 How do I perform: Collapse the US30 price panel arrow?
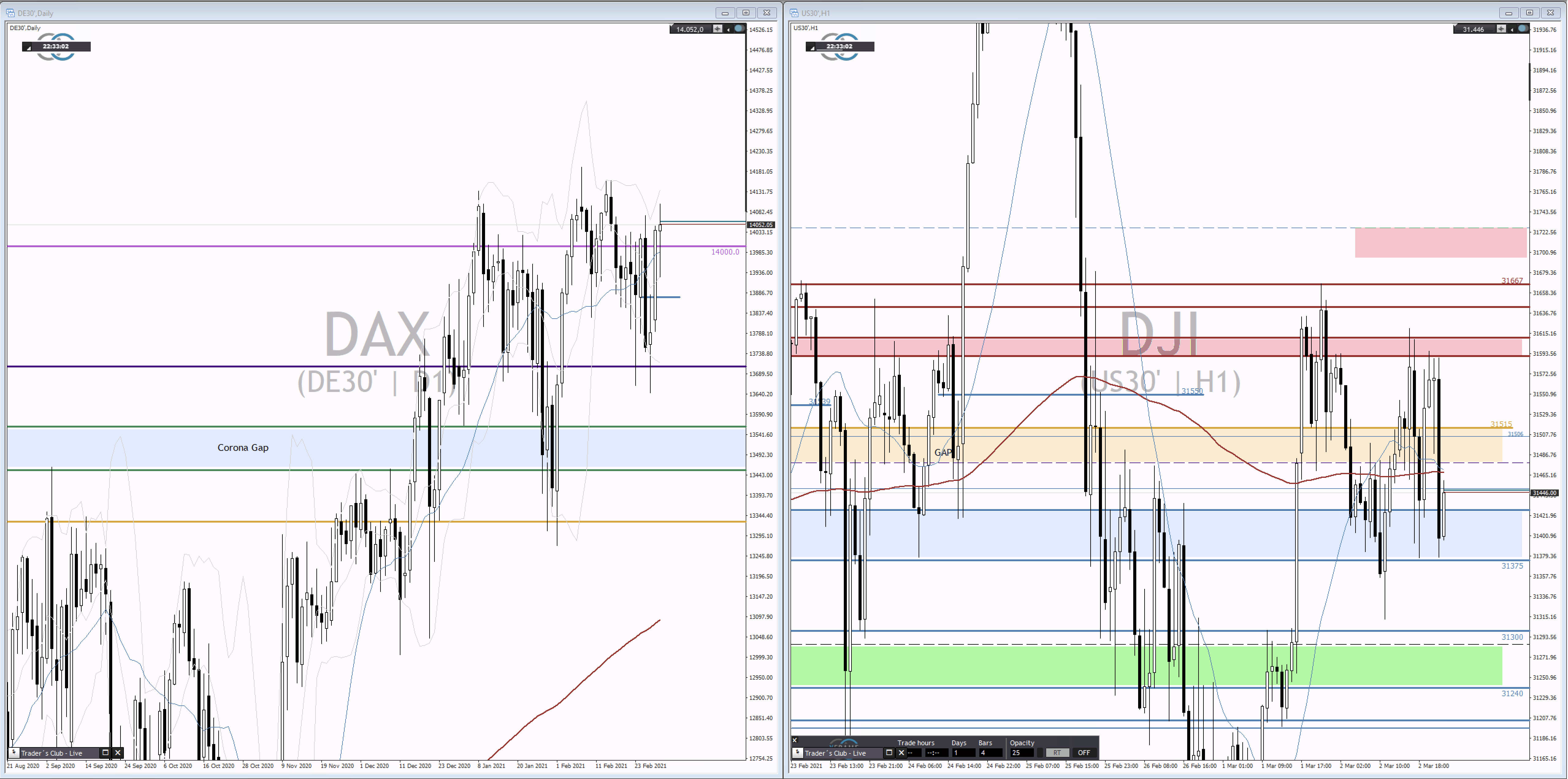(1512, 29)
